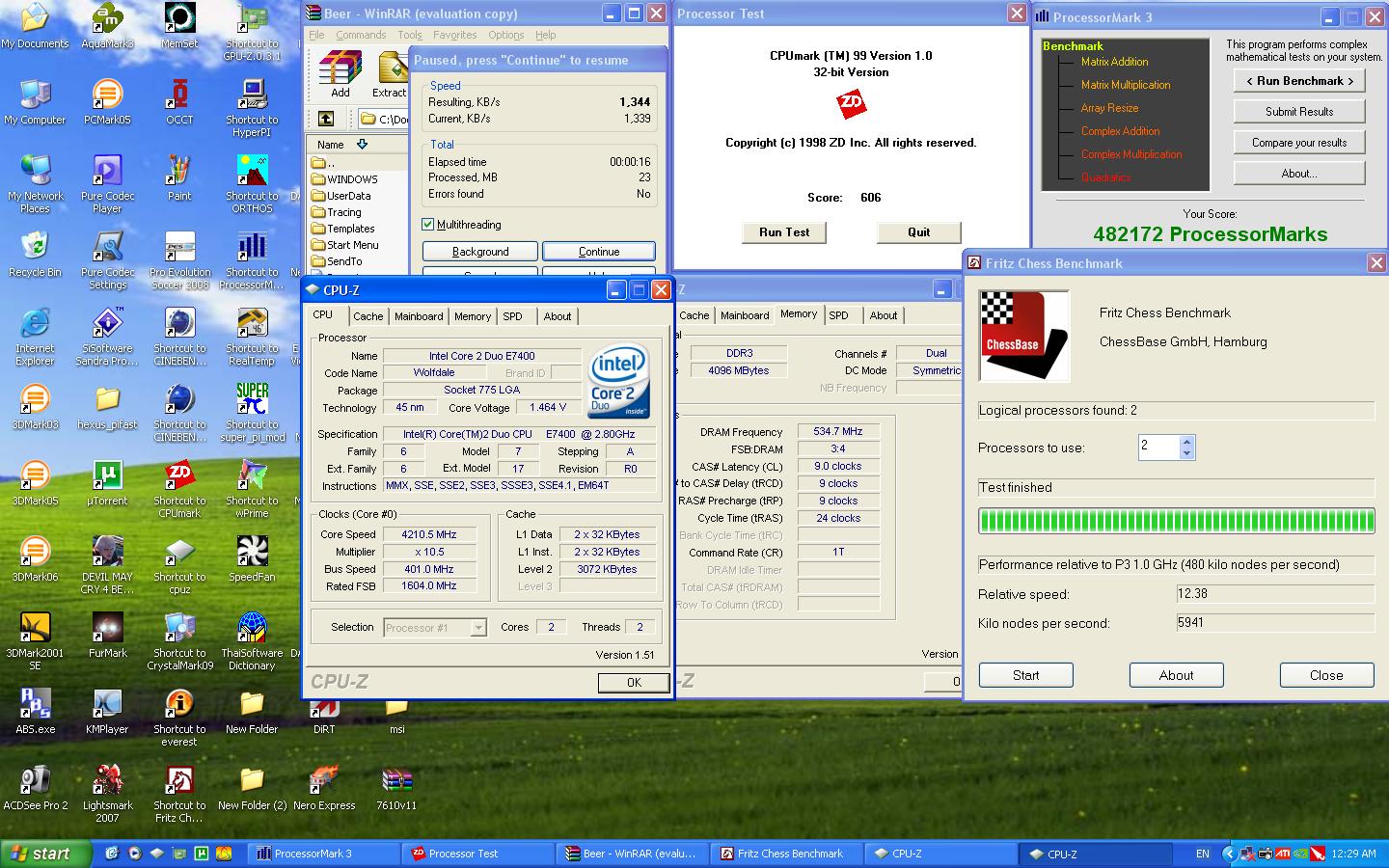The height and width of the screenshot is (868, 1389).
Task: Decrease the Processors to use value
Action: tap(1187, 453)
